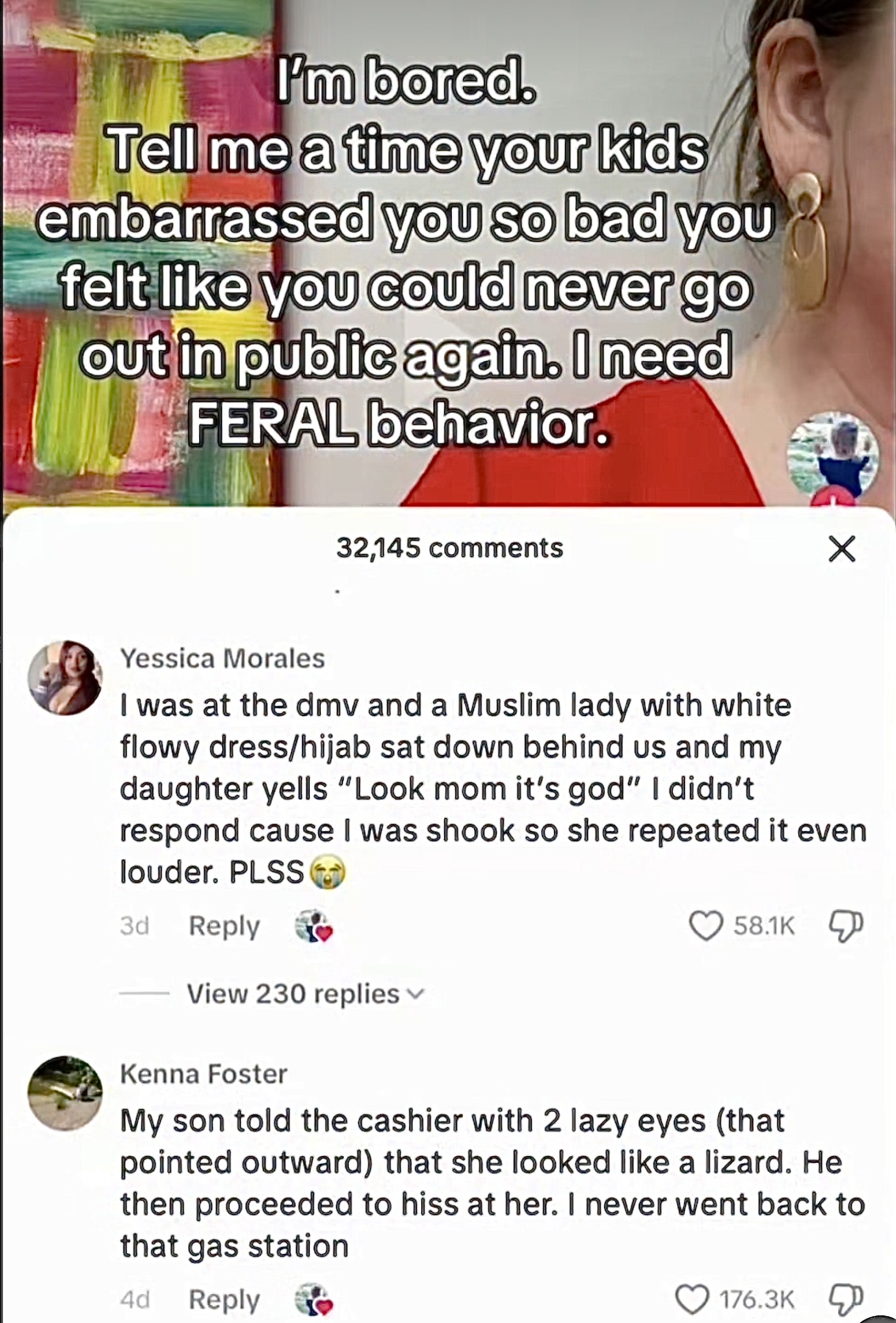Tap the reaction badge on Kenna's comment

[x=314, y=1300]
